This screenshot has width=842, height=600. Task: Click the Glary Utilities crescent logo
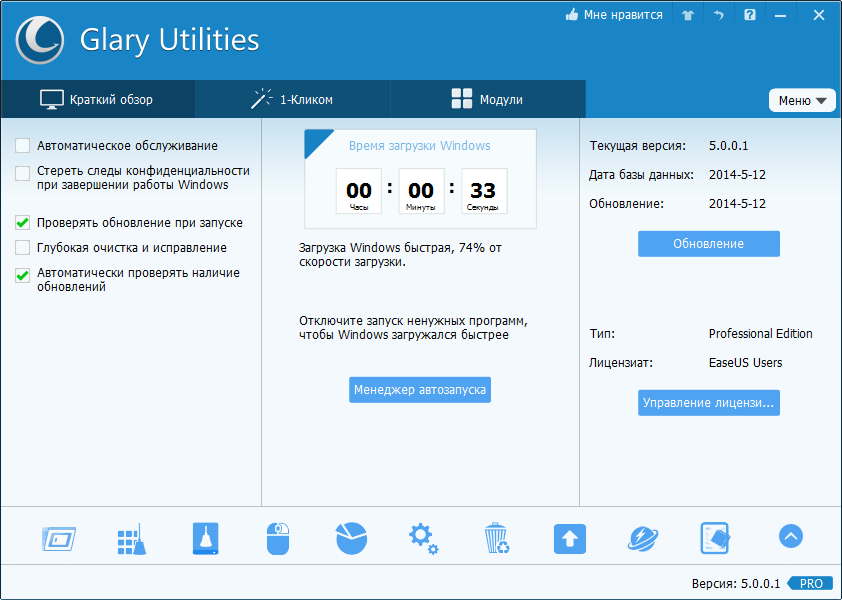[40, 40]
